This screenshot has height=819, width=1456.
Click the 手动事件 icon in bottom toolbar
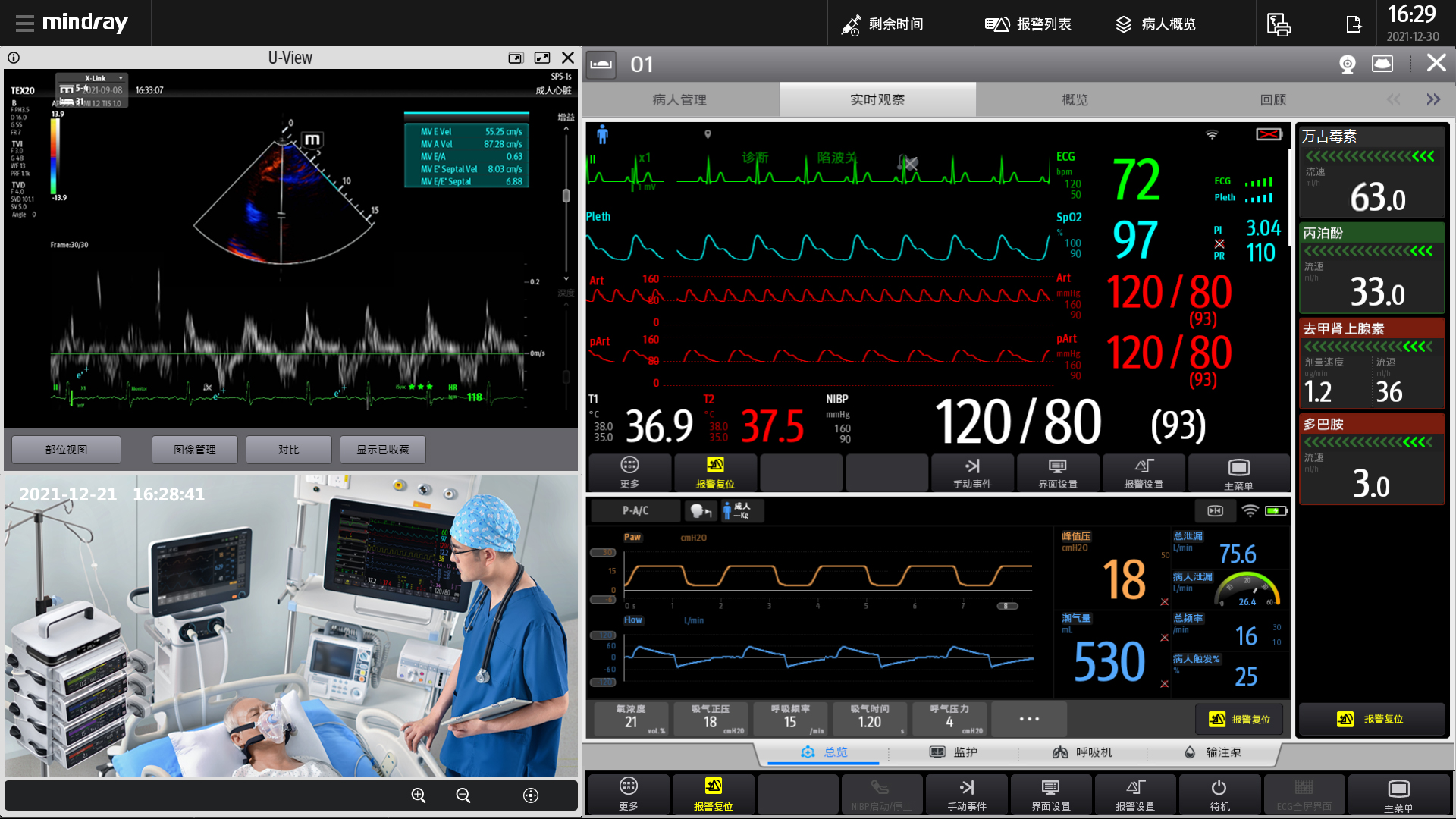tap(967, 794)
